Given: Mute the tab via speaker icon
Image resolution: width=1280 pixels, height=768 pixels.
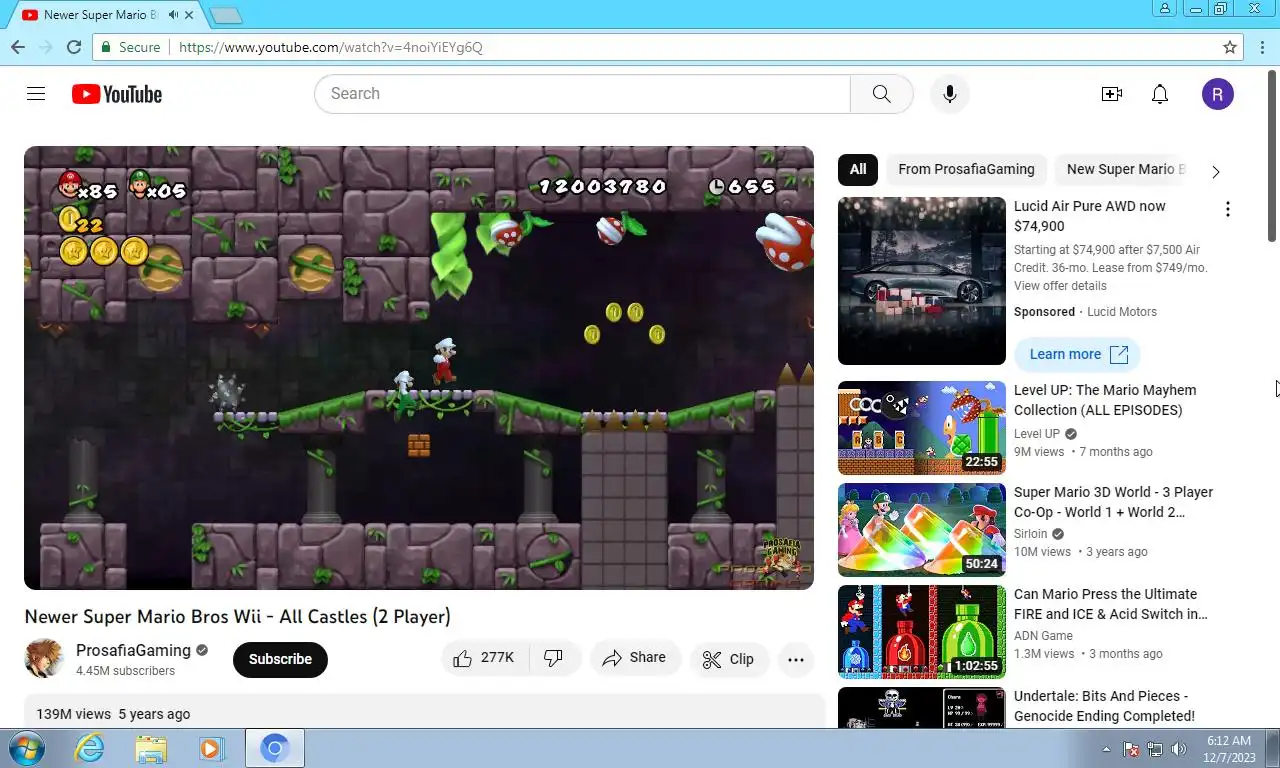Looking at the screenshot, I should [173, 15].
